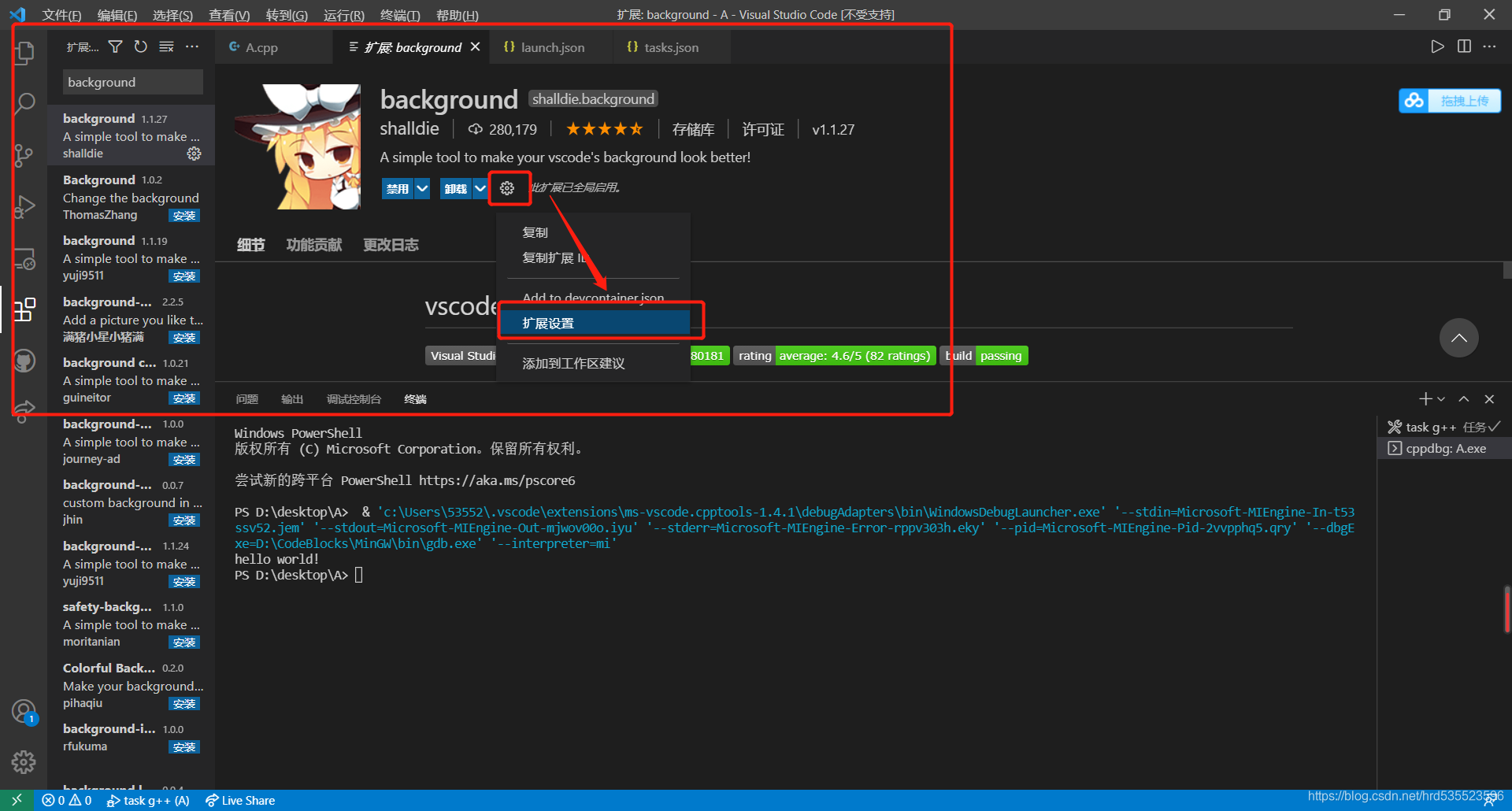Open the Manage gear in activity bar

(24, 761)
